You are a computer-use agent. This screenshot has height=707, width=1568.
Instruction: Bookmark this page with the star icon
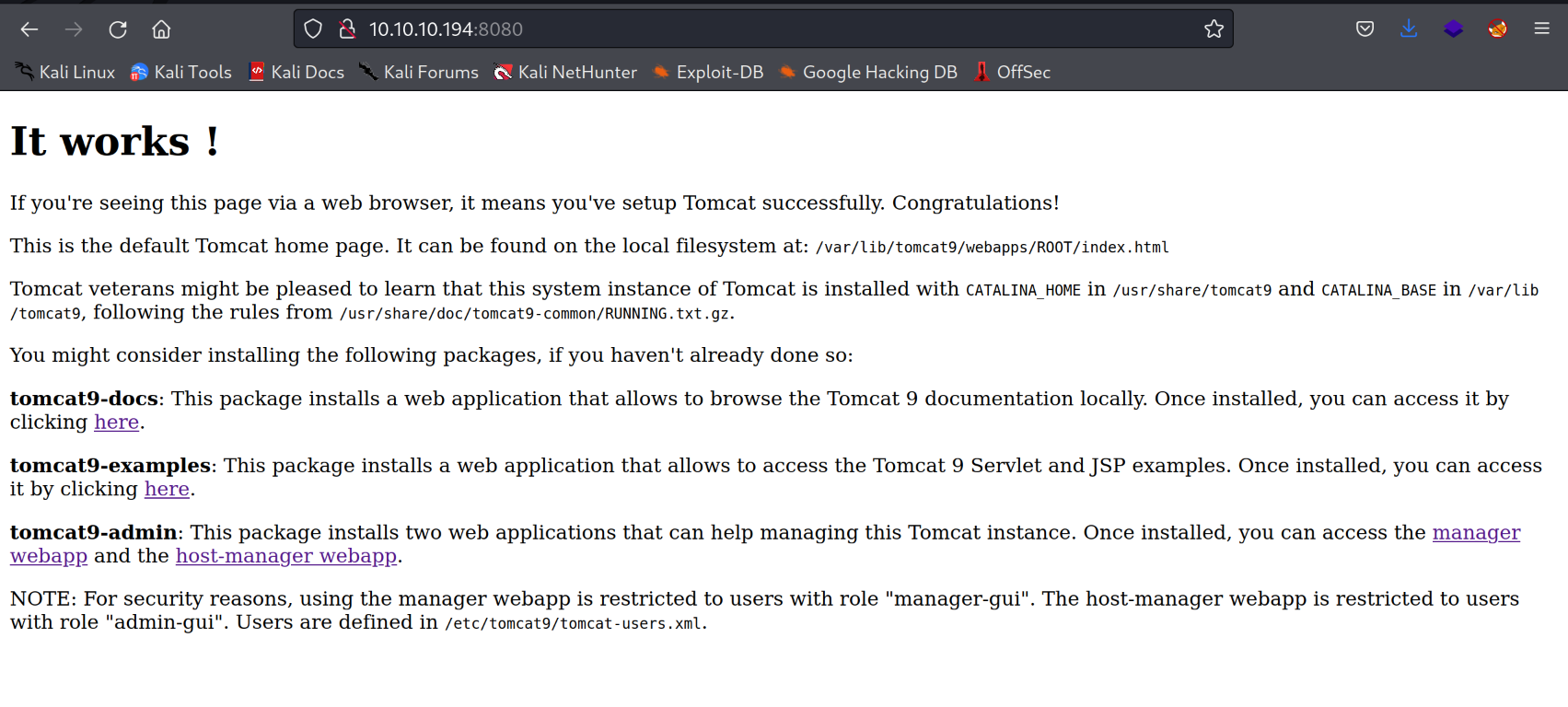click(x=1214, y=29)
